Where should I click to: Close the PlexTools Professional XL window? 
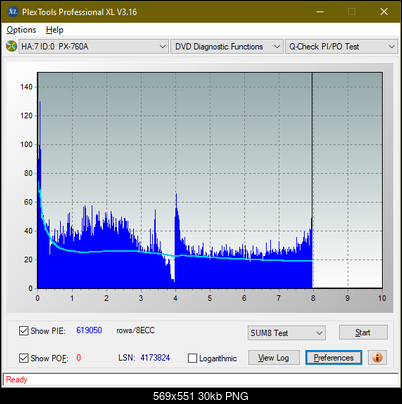(384, 12)
